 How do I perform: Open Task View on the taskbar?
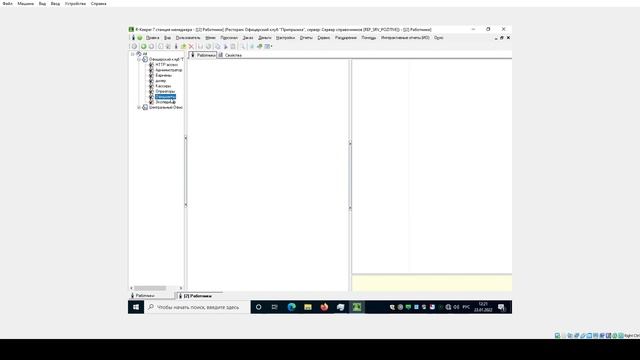coord(275,307)
